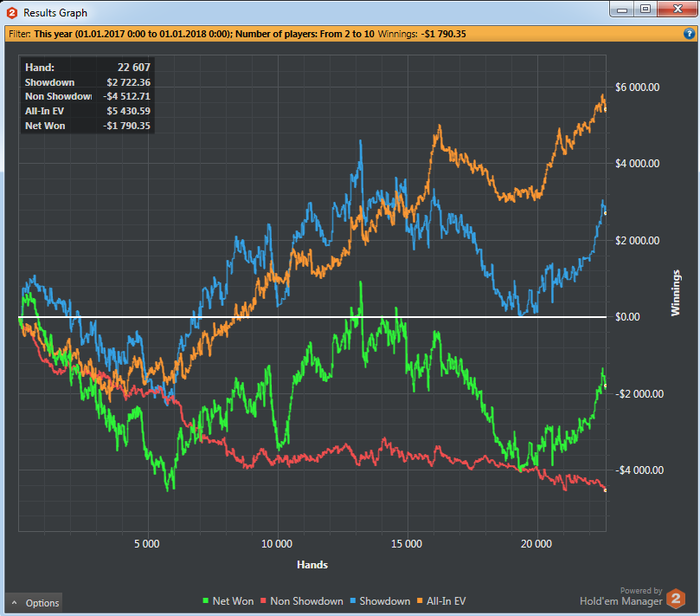Click the All-In EV line end marker
The width and height of the screenshot is (700, 616).
pos(605,110)
